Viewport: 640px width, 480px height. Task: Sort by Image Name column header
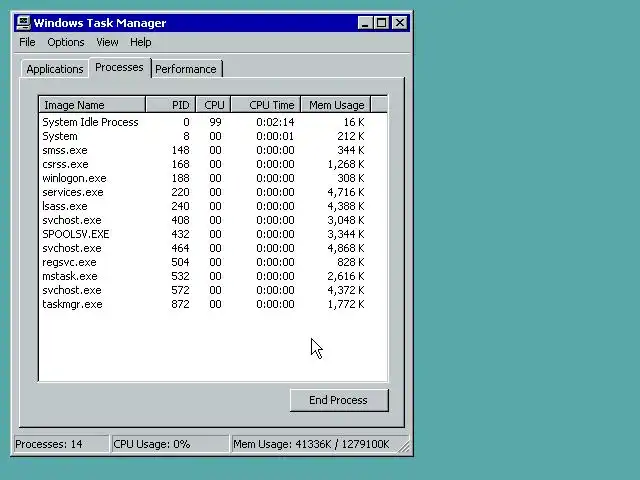92,104
